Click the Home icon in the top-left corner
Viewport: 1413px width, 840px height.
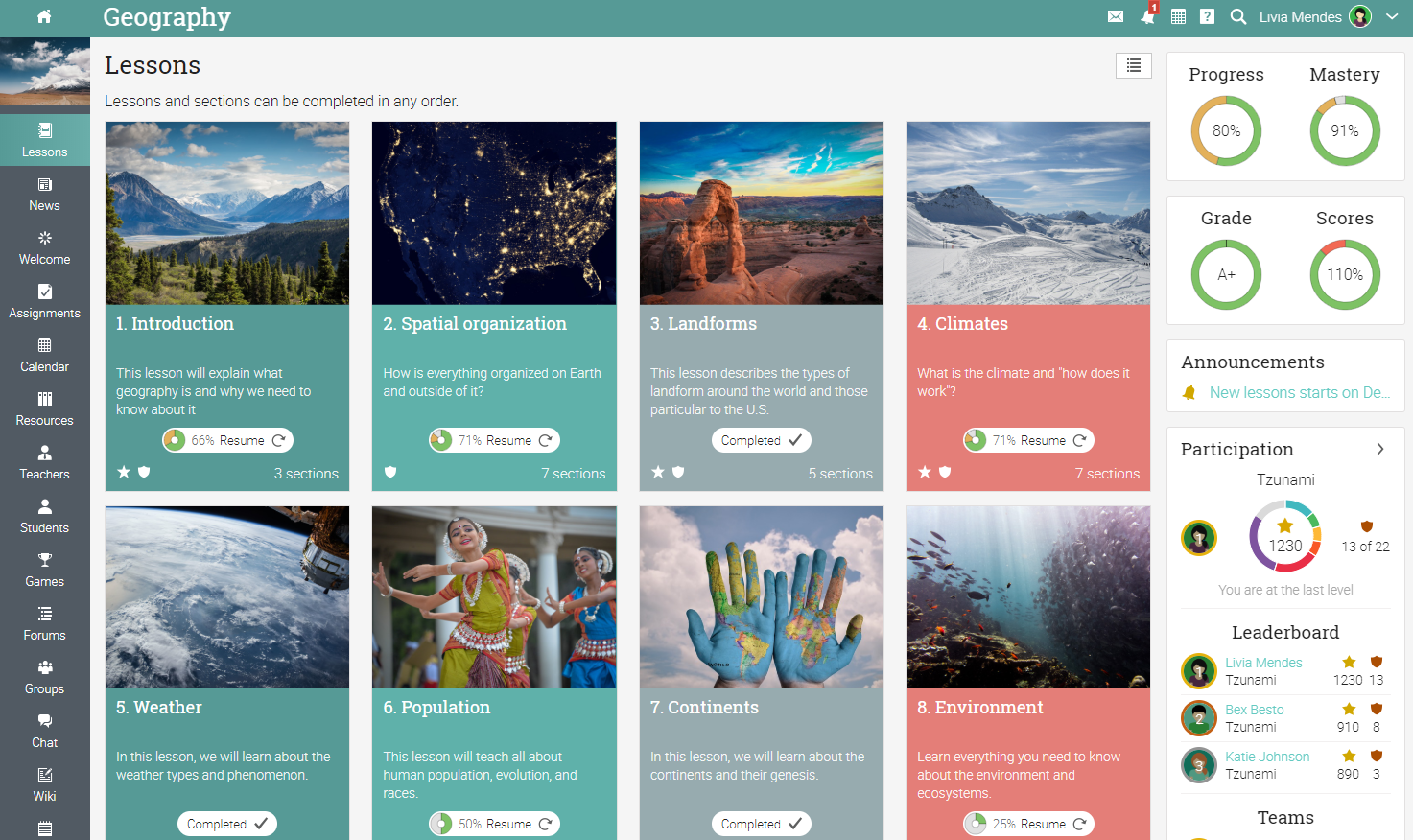click(44, 16)
